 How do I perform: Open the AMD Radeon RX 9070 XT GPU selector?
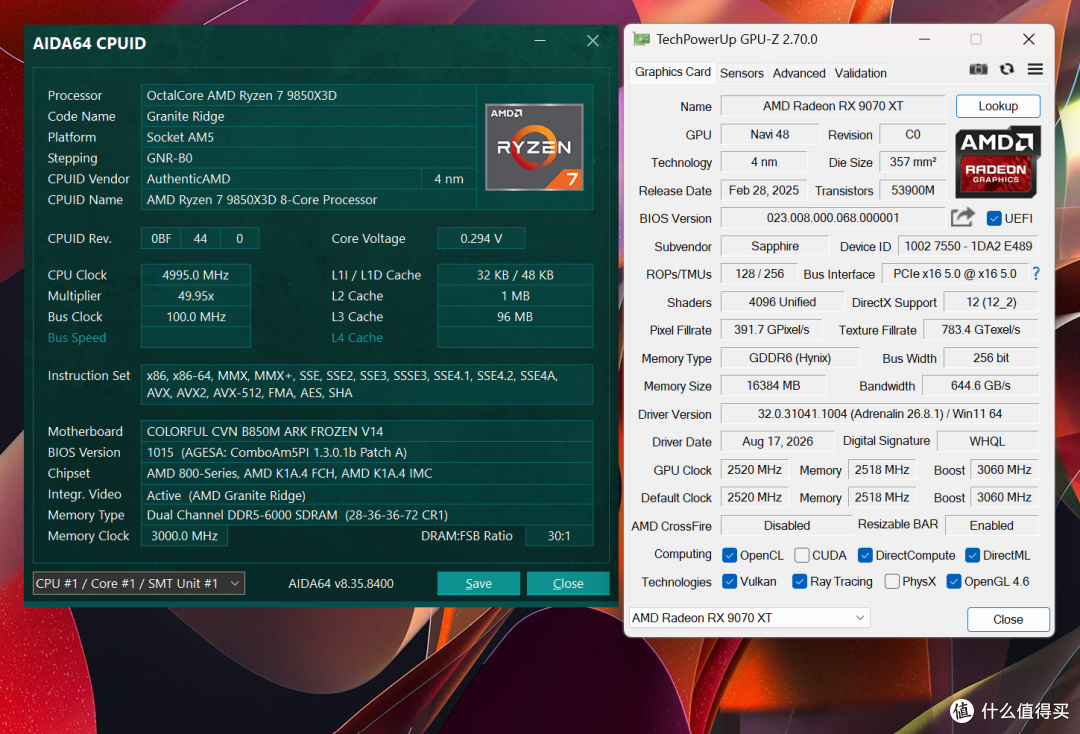(x=749, y=618)
